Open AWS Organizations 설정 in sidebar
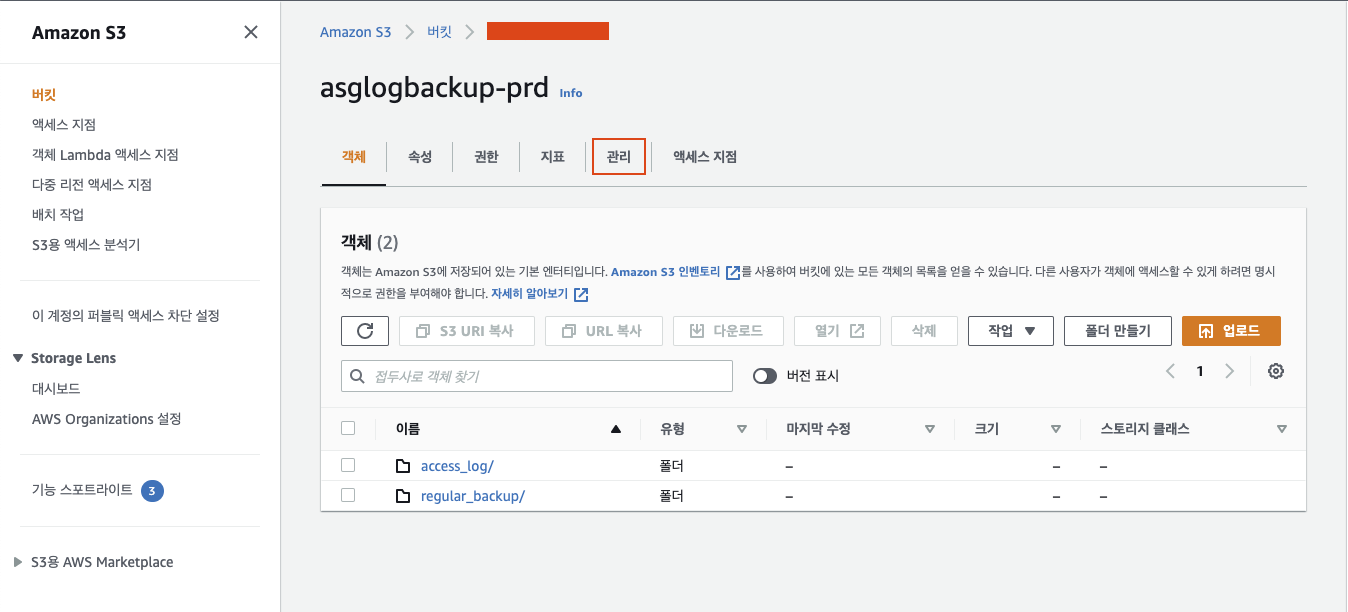The height and width of the screenshot is (612, 1348). (107, 419)
